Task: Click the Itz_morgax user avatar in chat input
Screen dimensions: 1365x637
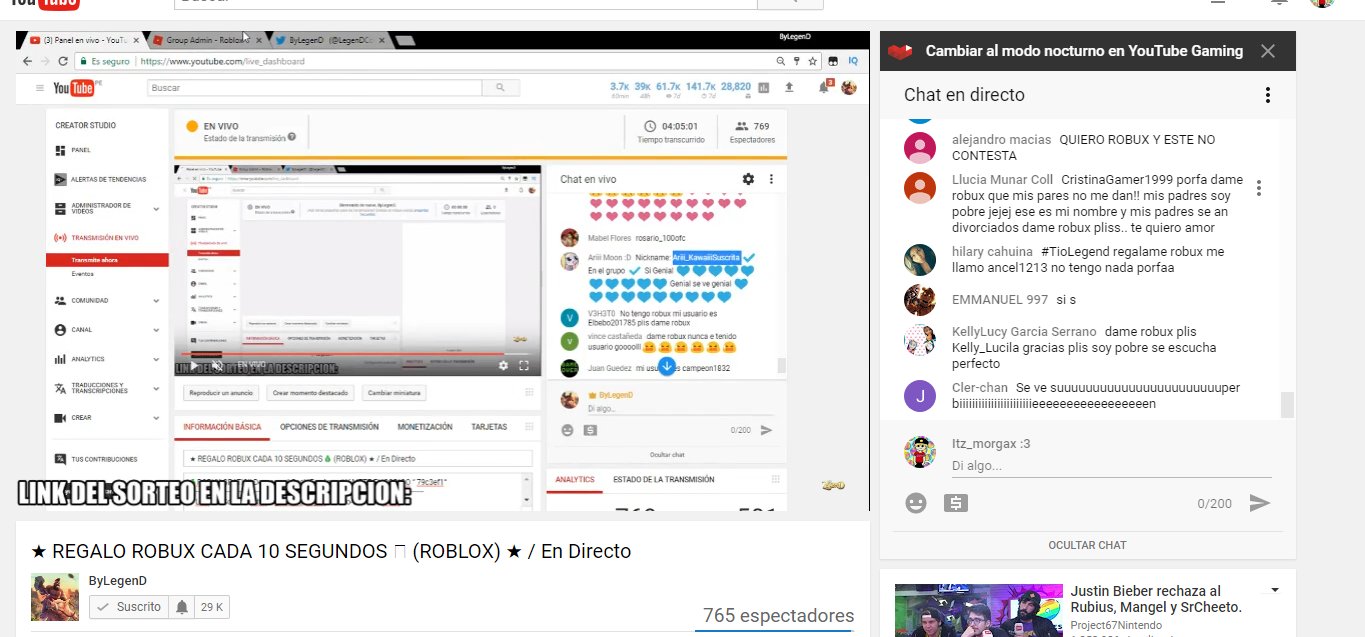Action: pyautogui.click(x=920, y=452)
